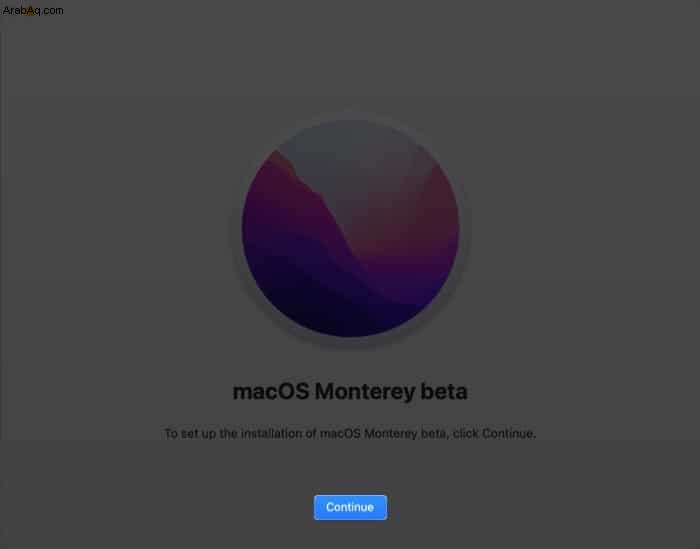Screen dimensions: 700x549
Task: Select the macOS Monterey circular installer icon
Action: point(350,228)
